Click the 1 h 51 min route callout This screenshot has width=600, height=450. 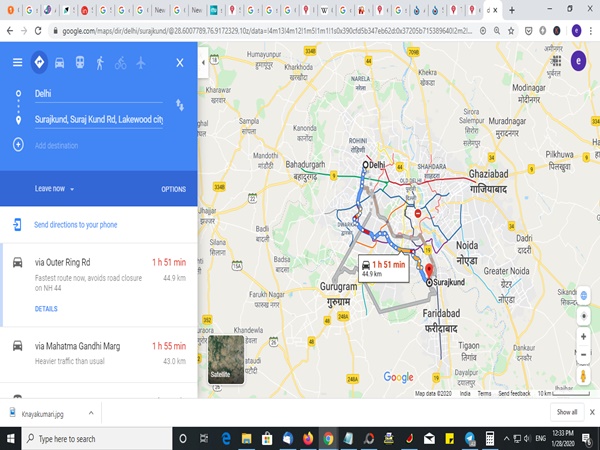[x=383, y=268]
